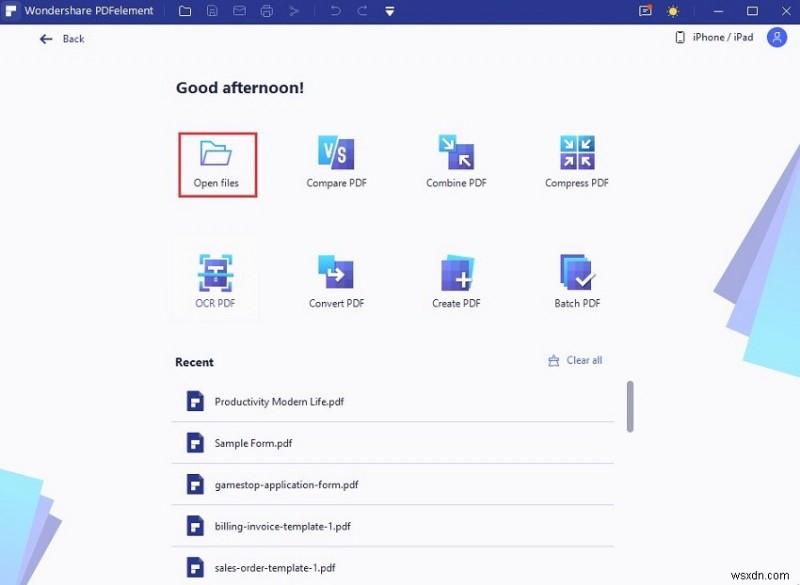This screenshot has height=585, width=800.
Task: Expand the toolbar options arrow
Action: coord(389,11)
